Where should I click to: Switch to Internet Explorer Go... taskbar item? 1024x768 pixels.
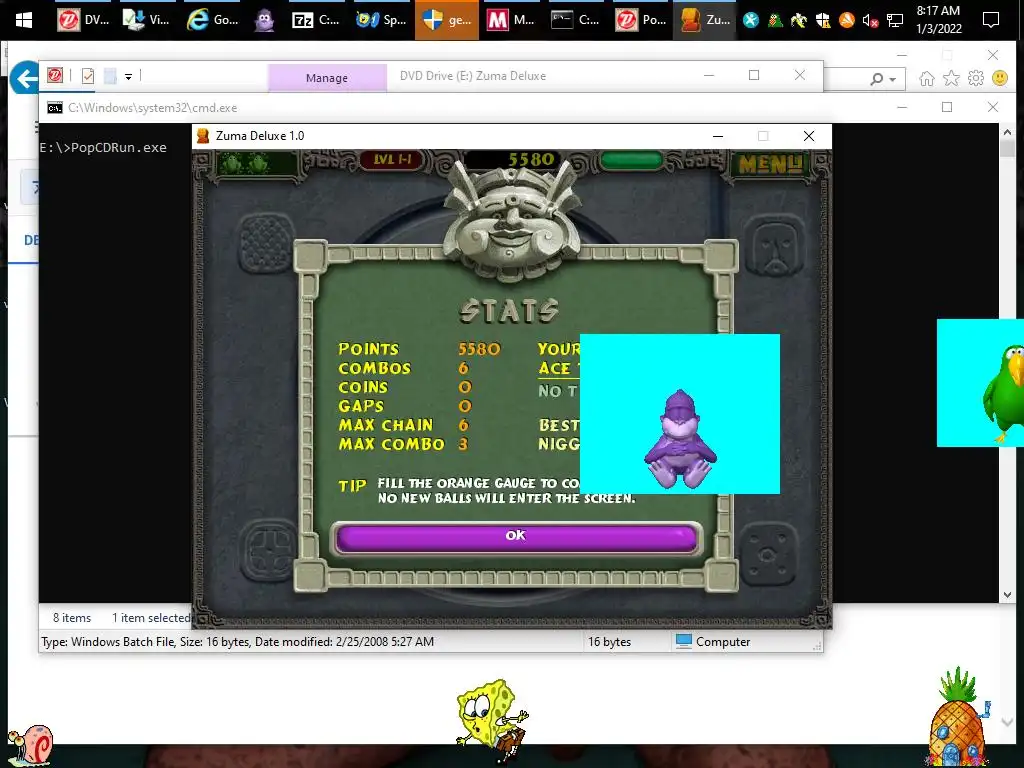(x=213, y=20)
